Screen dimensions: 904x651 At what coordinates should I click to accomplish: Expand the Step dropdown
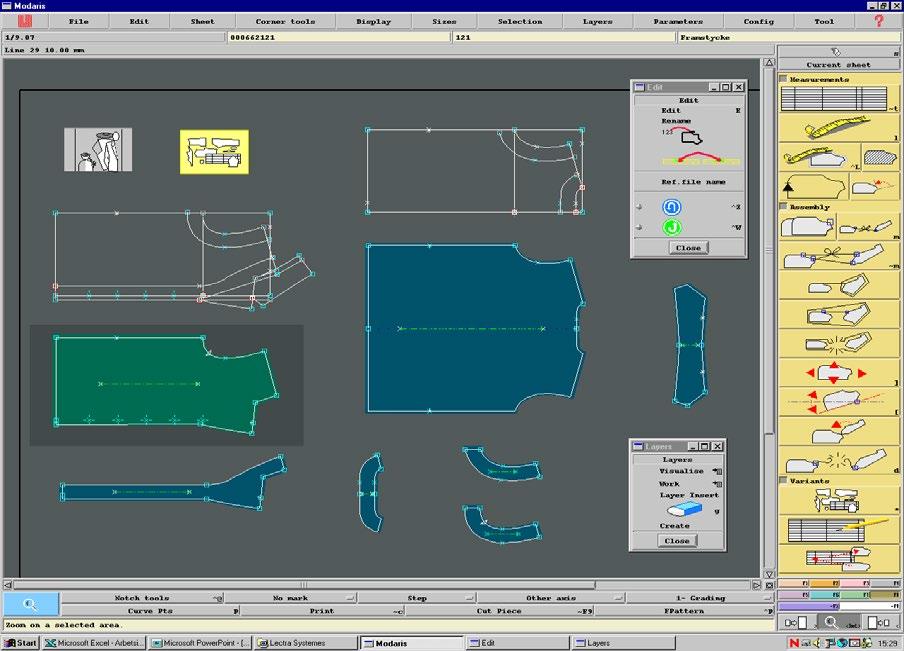pos(417,598)
